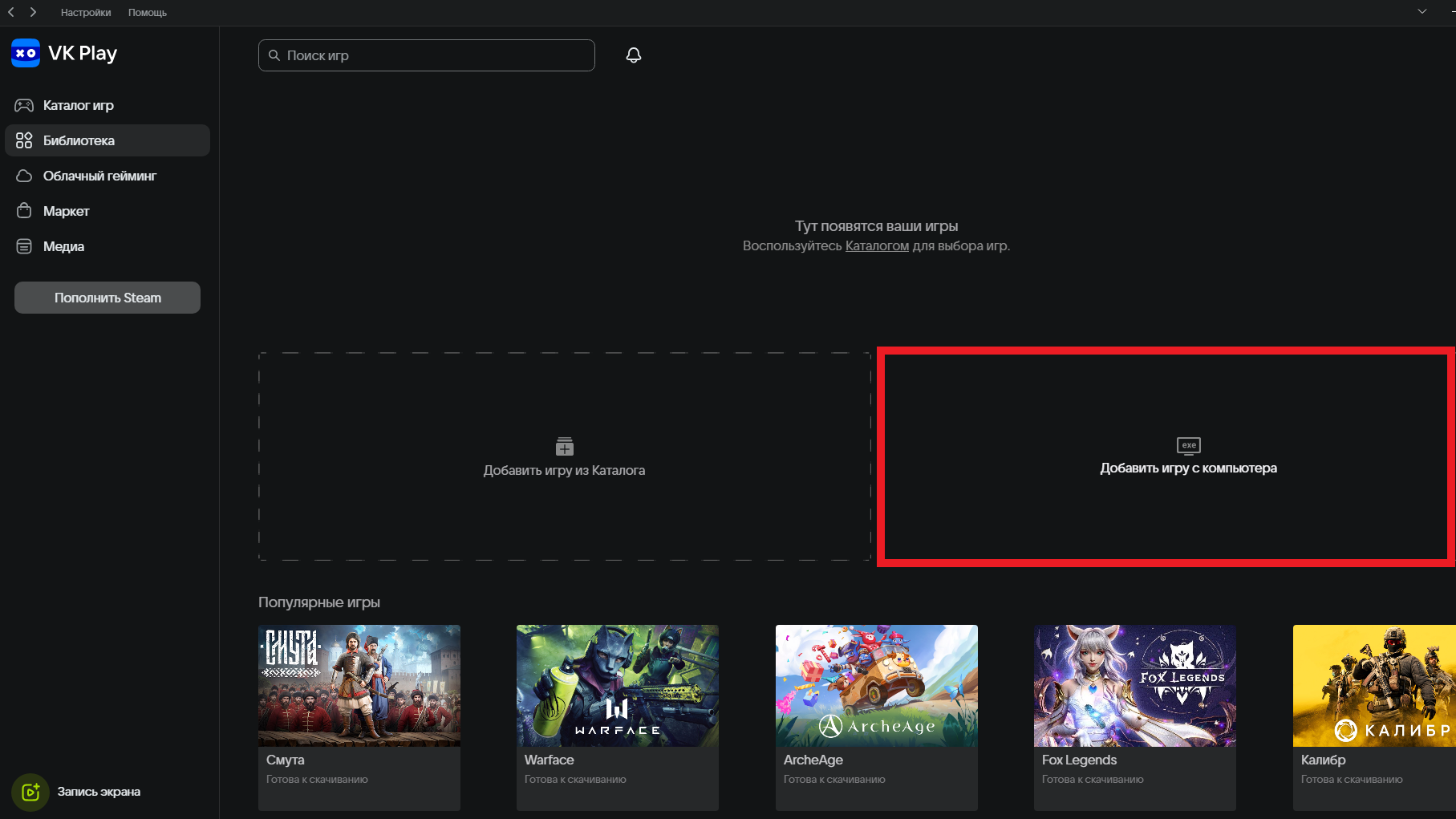This screenshot has height=819, width=1456.
Task: Open the Калибр game thumbnail
Action: [x=1374, y=686]
